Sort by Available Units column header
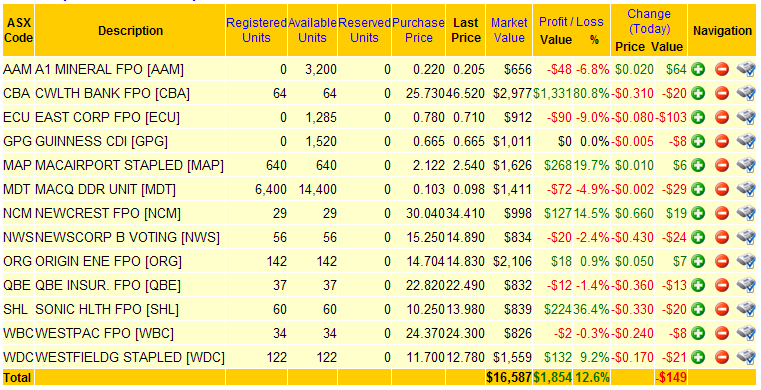 312,30
